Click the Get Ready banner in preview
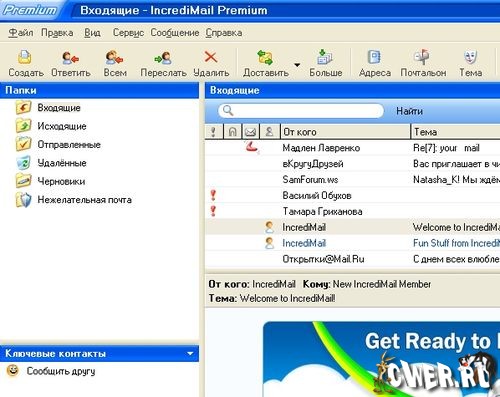500x397 pixels. [381, 359]
